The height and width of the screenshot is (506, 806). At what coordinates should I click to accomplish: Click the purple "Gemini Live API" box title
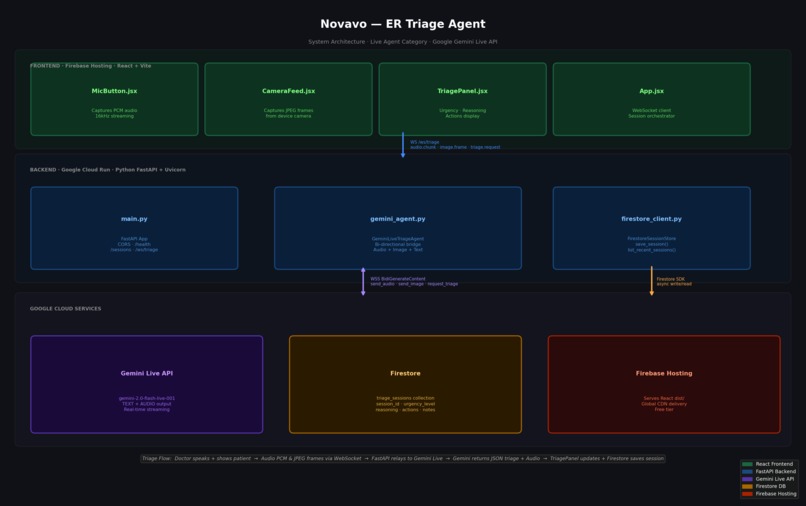point(146,374)
